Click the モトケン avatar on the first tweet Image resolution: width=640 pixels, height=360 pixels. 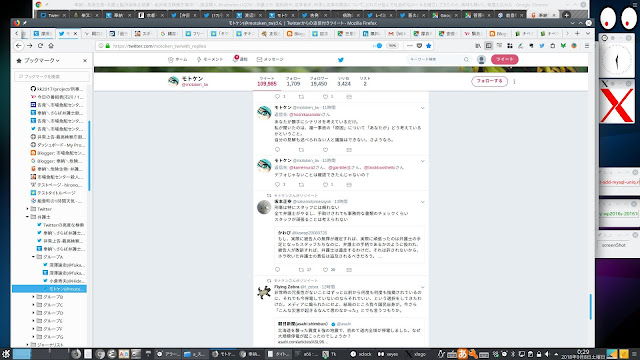(x=264, y=112)
